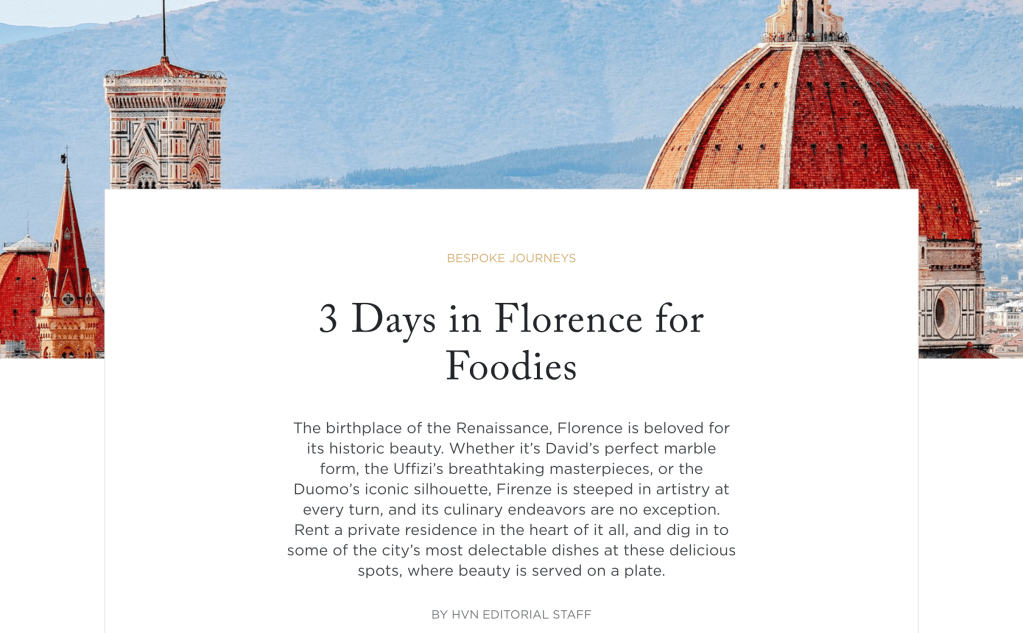Click the lantern atop the Duomo dome

(x=806, y=20)
